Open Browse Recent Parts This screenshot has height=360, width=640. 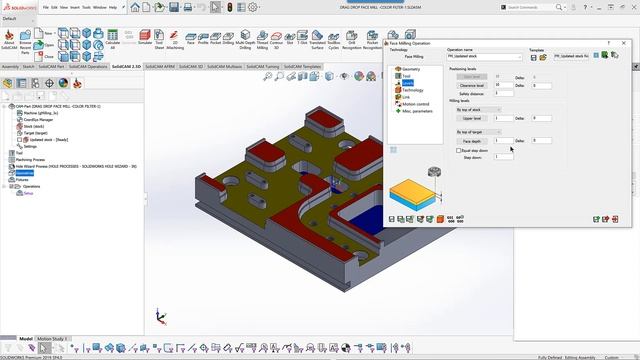[25, 42]
